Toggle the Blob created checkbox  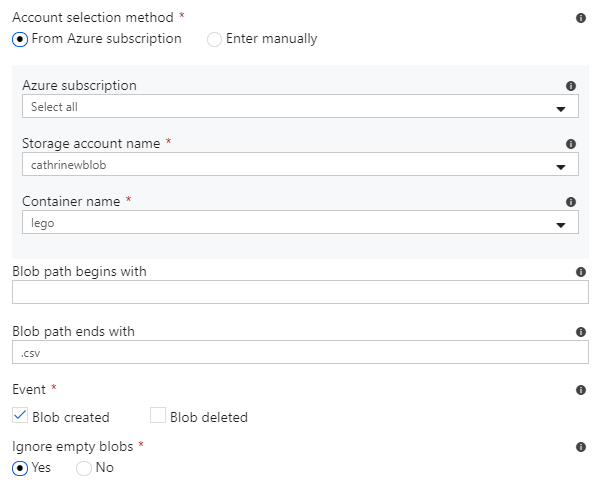click(x=20, y=416)
